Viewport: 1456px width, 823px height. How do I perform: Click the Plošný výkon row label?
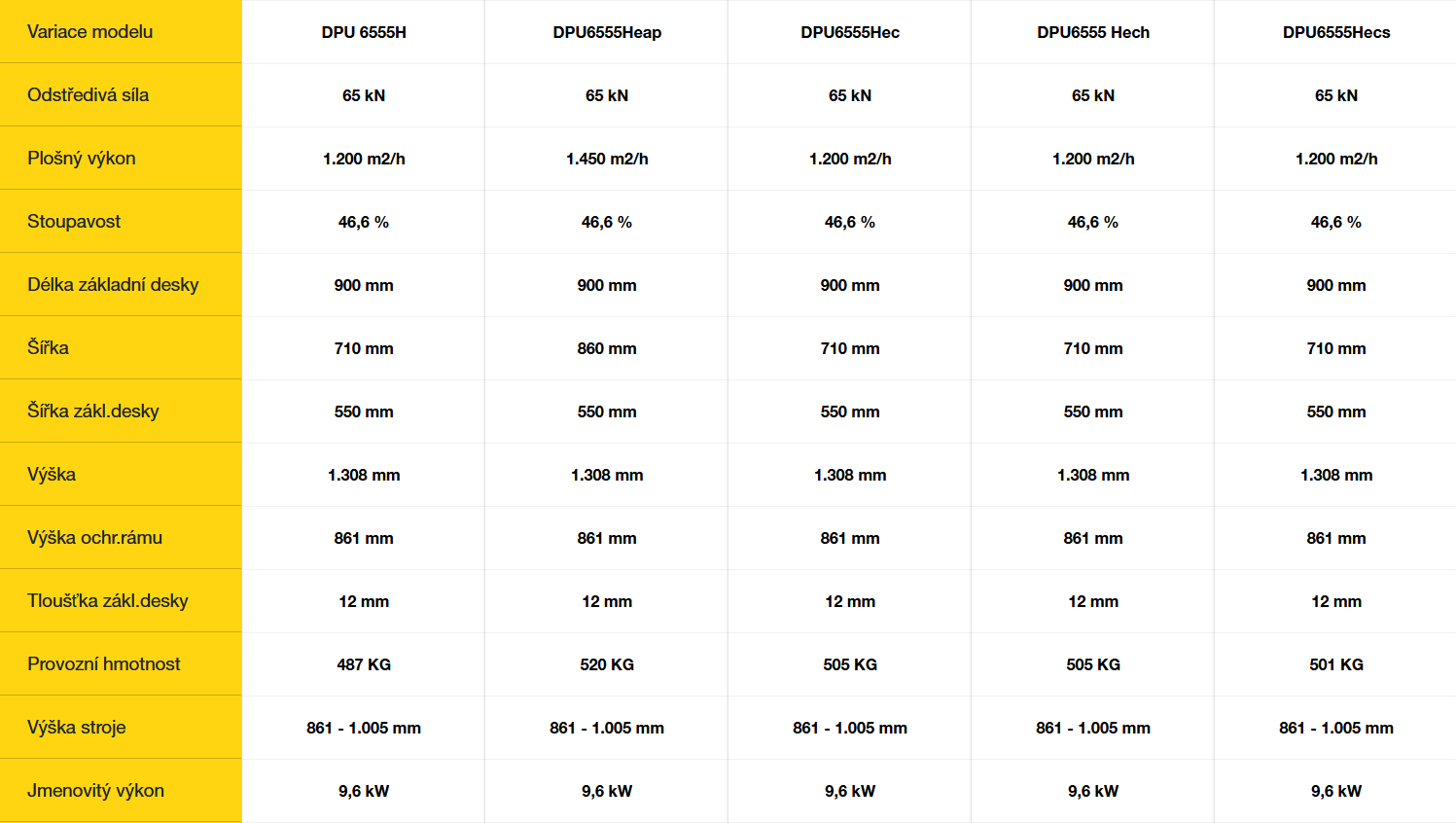(81, 158)
